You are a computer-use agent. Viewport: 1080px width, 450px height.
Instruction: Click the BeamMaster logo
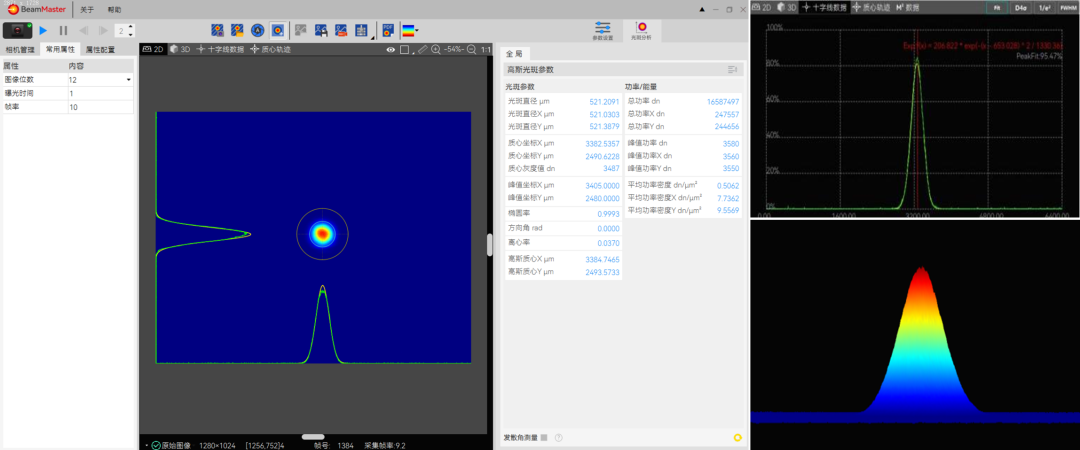[37, 10]
